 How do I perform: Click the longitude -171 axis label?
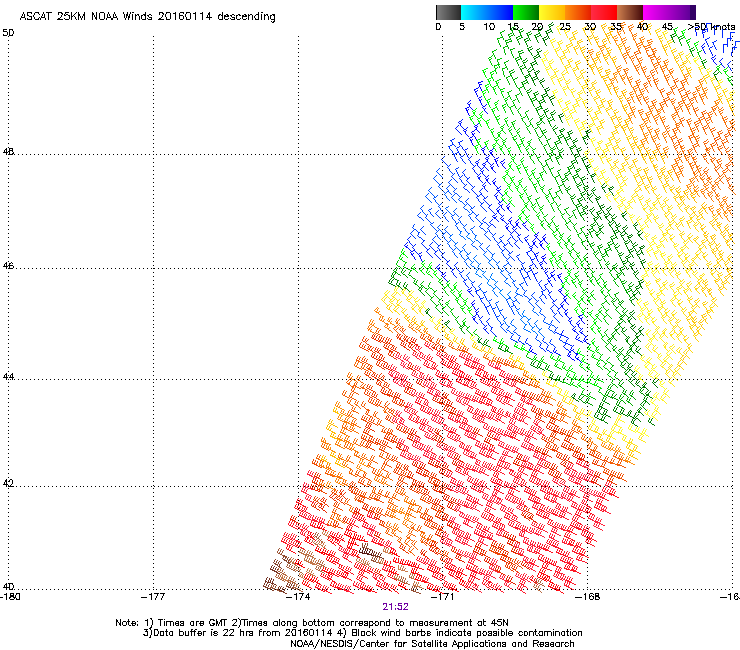pyautogui.click(x=443, y=597)
